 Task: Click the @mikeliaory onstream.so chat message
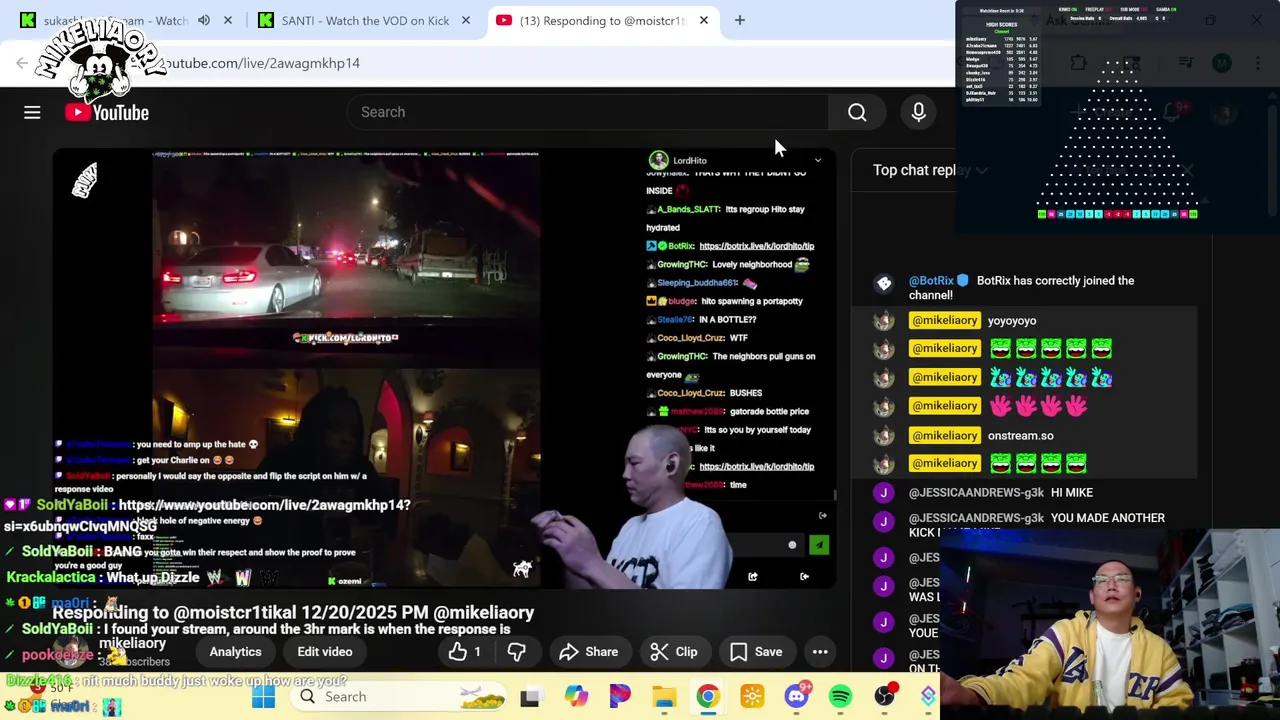[x=1020, y=436]
